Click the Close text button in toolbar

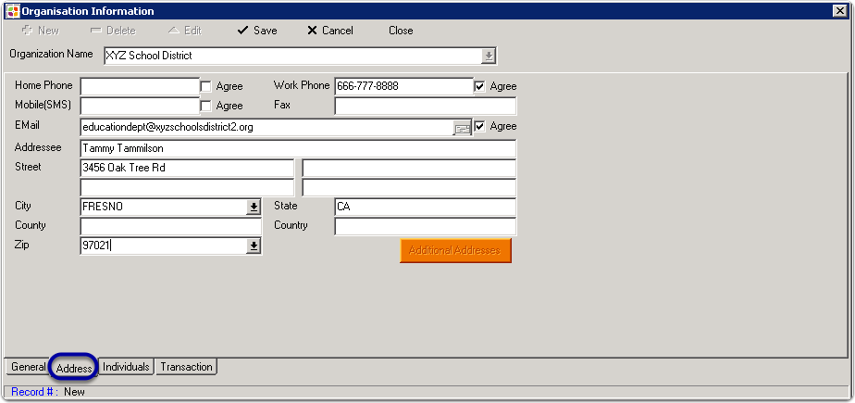point(400,31)
